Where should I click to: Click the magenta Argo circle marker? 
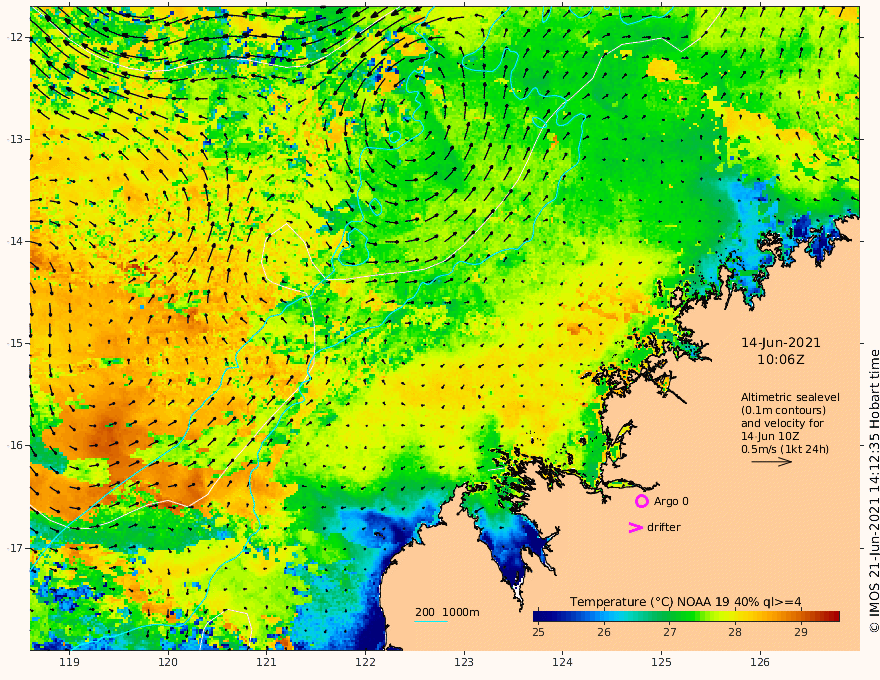tap(641, 501)
